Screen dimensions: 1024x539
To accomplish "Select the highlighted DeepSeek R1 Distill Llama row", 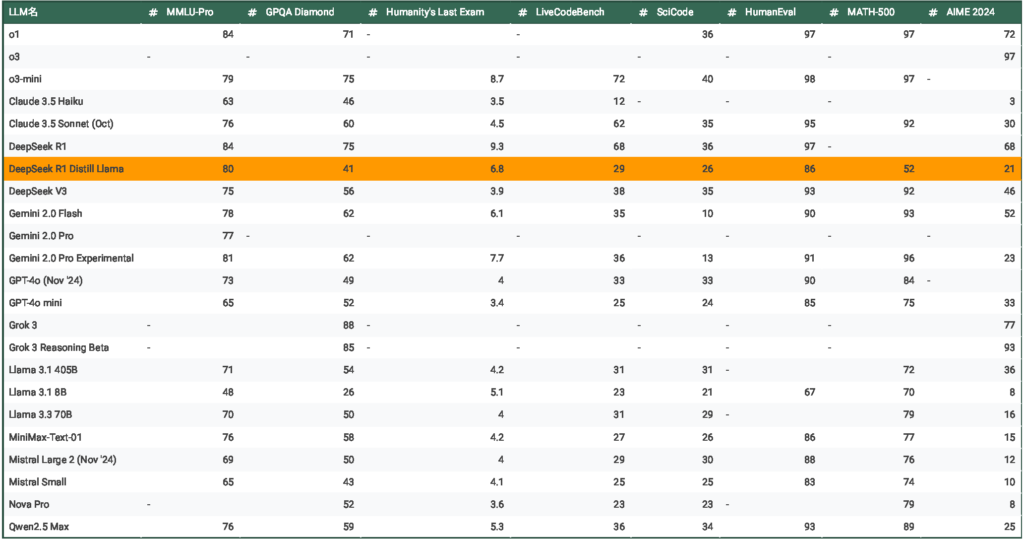I will click(x=68, y=169).
